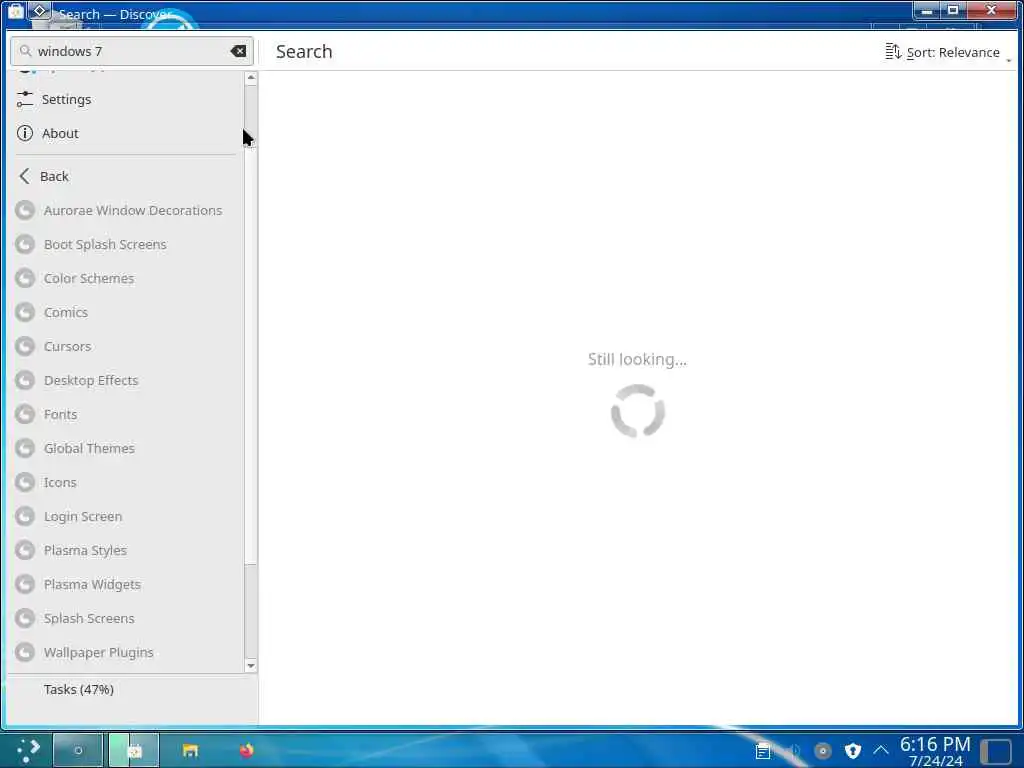Click the Back chevron icon
The image size is (1024, 768).
(25, 176)
